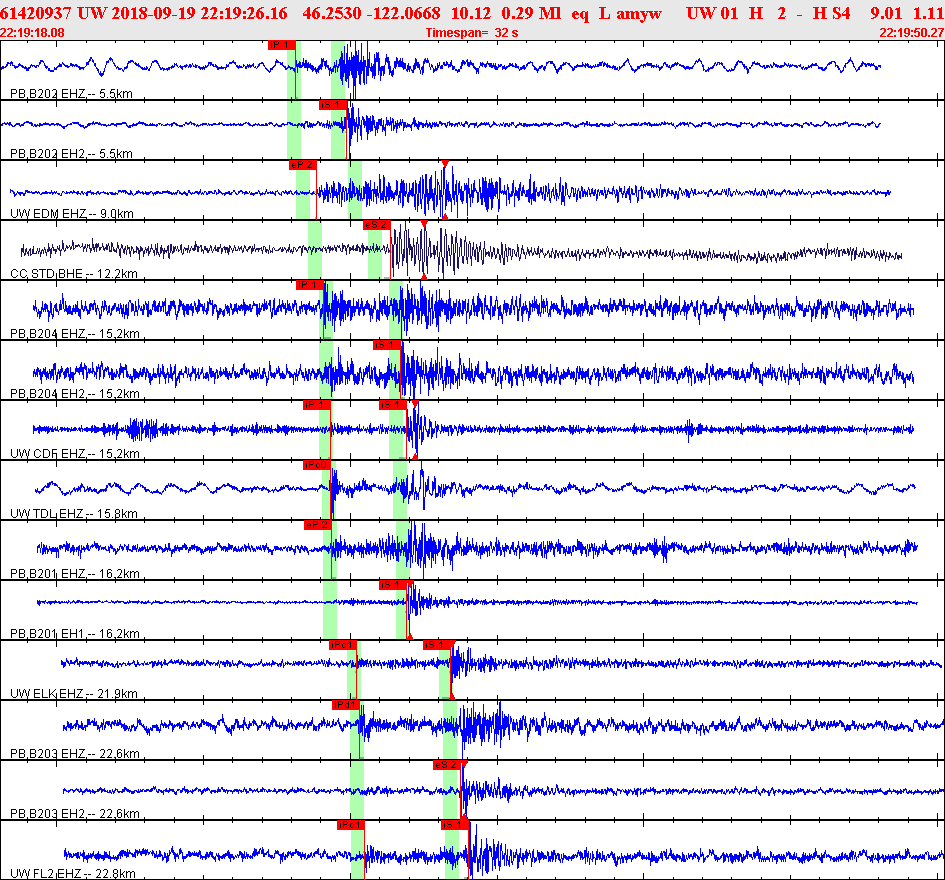Click the PB.B204 EHZ -- 15.2km station label
The image size is (945, 880).
pos(75,333)
